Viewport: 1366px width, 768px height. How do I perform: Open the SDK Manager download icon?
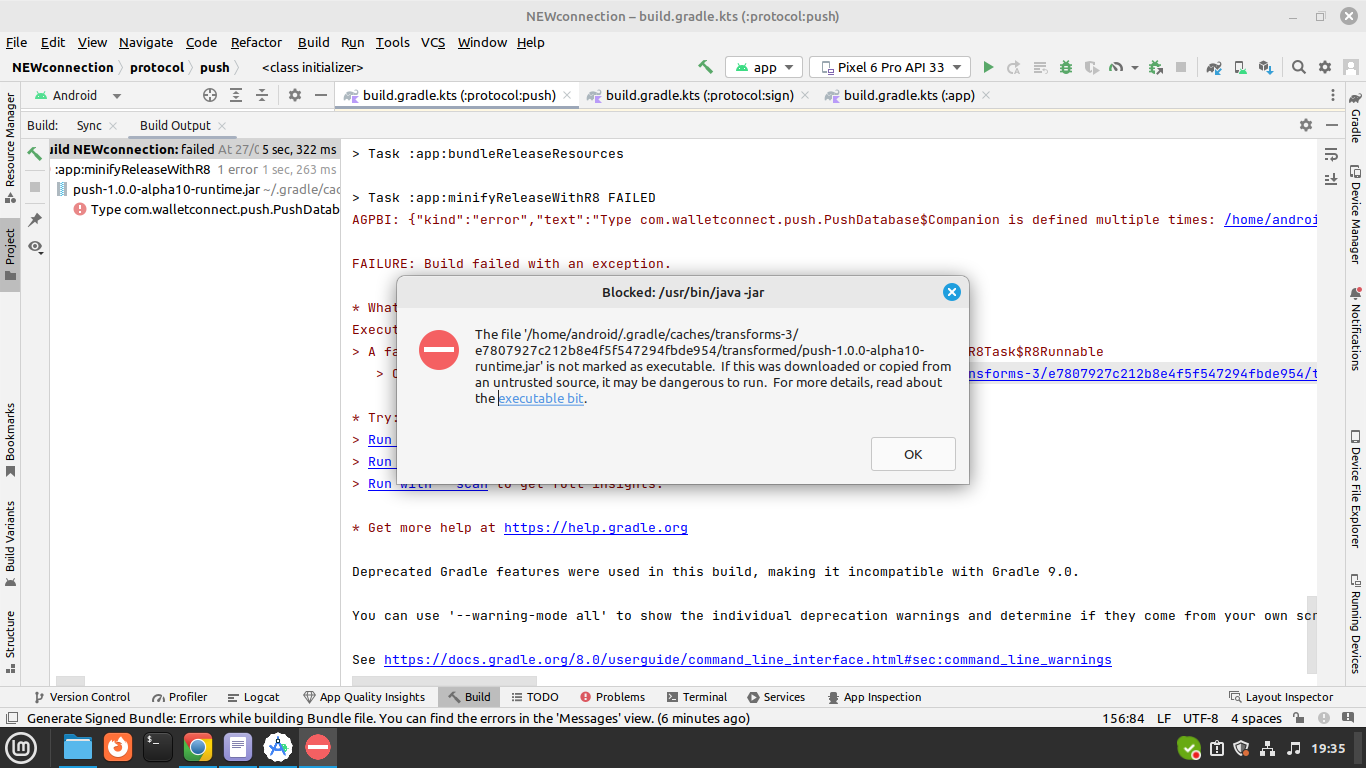1267,67
